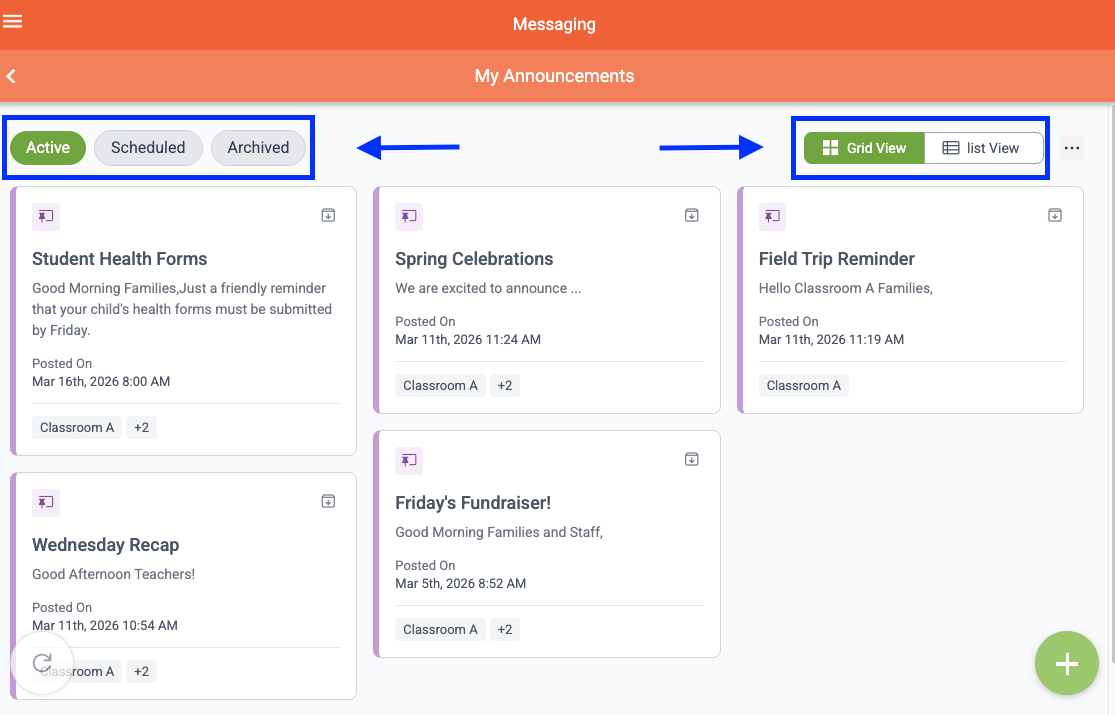1115x715 pixels.
Task: Archive the Wednesday Recap announcement
Action: coord(328,501)
